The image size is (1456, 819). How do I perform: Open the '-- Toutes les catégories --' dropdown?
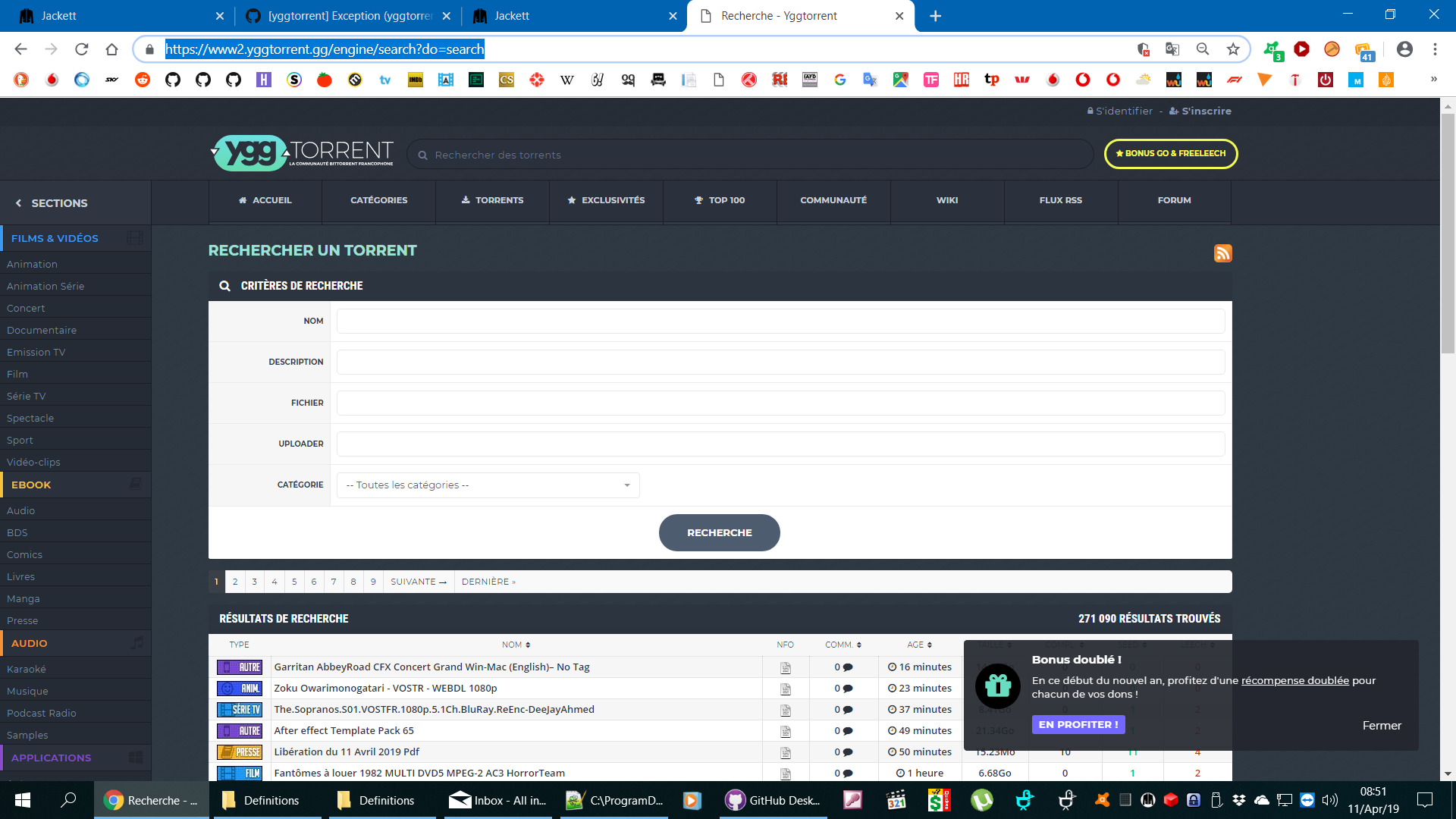coord(488,485)
